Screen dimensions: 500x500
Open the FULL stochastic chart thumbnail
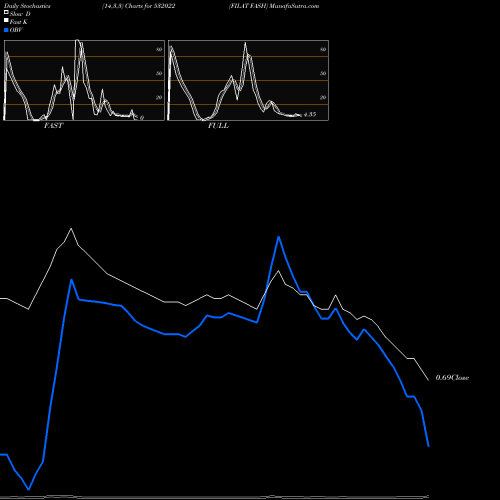(x=248, y=80)
